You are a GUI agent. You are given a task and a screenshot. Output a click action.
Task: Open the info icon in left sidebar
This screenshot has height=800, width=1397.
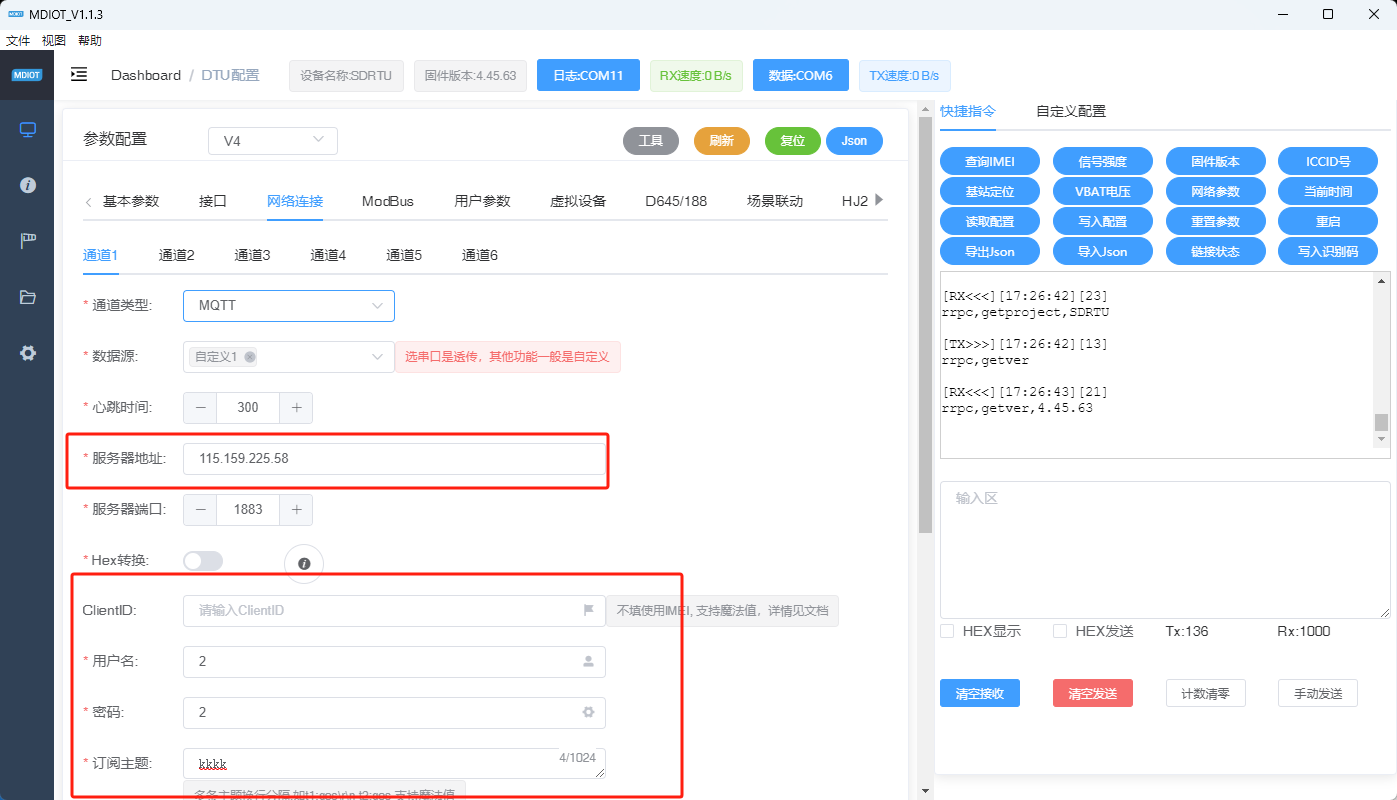coord(27,185)
